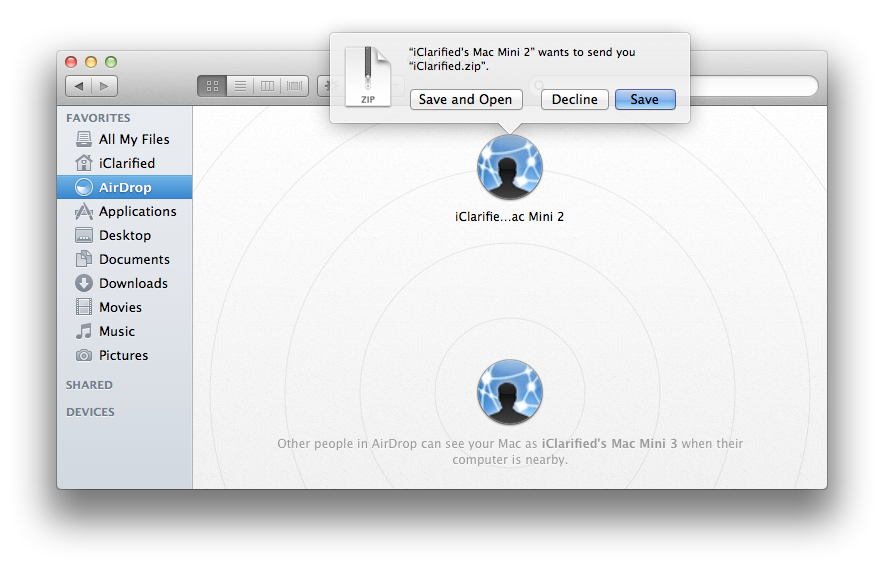This screenshot has height=568, width=884.
Task: Click the ZIP file icon in popup
Action: (367, 76)
